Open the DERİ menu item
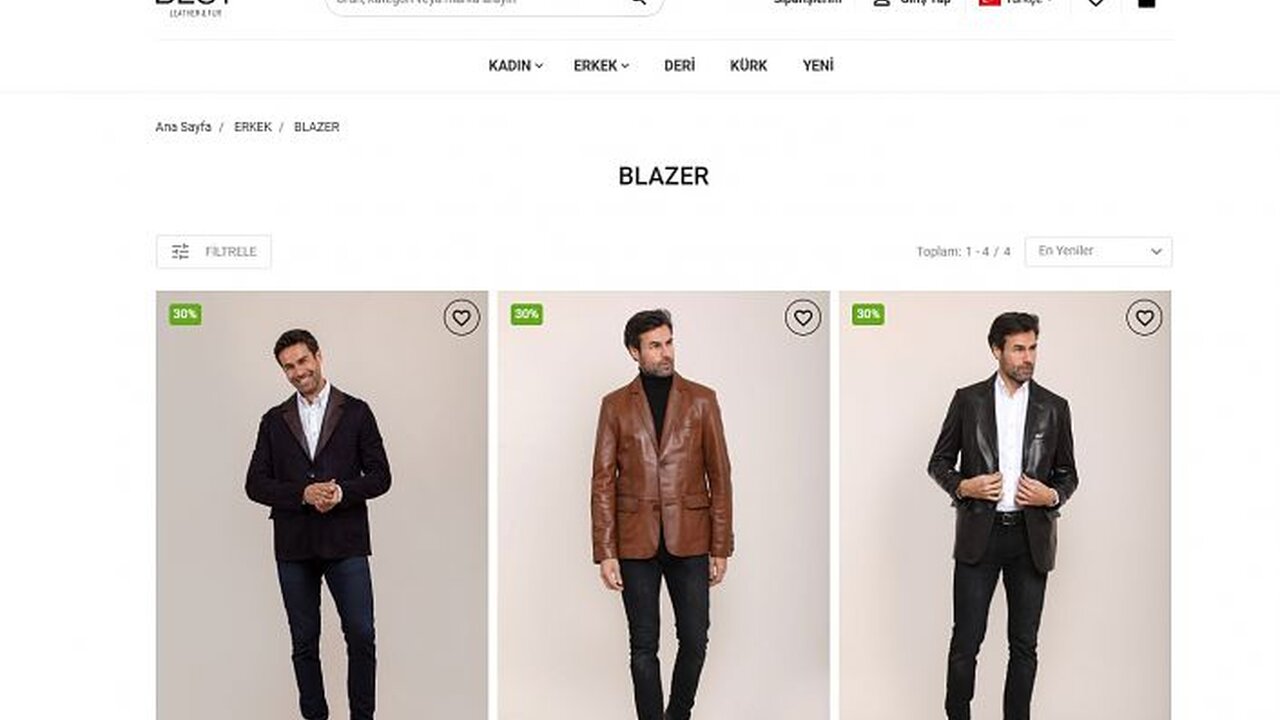1280x720 pixels. click(x=679, y=66)
